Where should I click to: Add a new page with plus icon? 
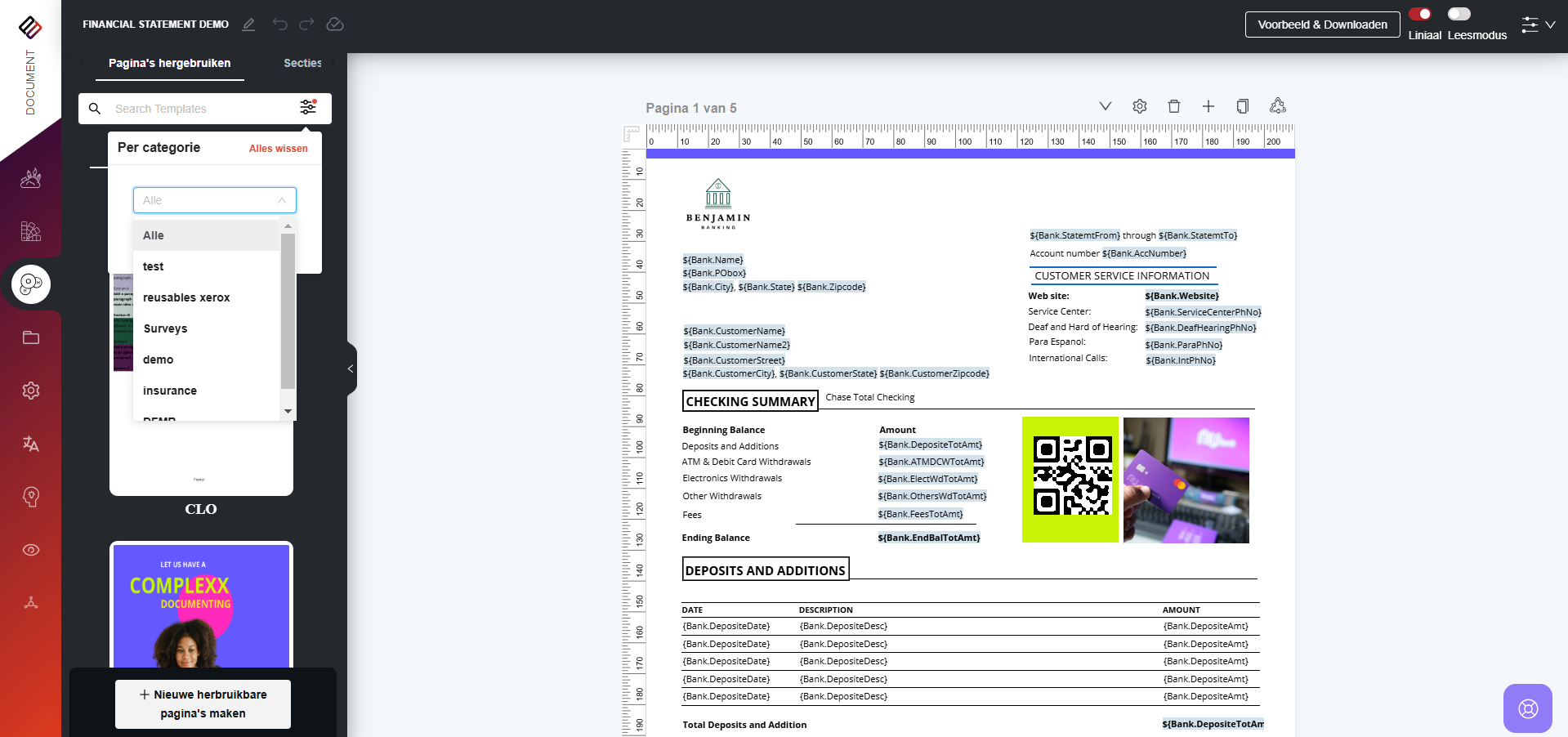tap(1208, 106)
